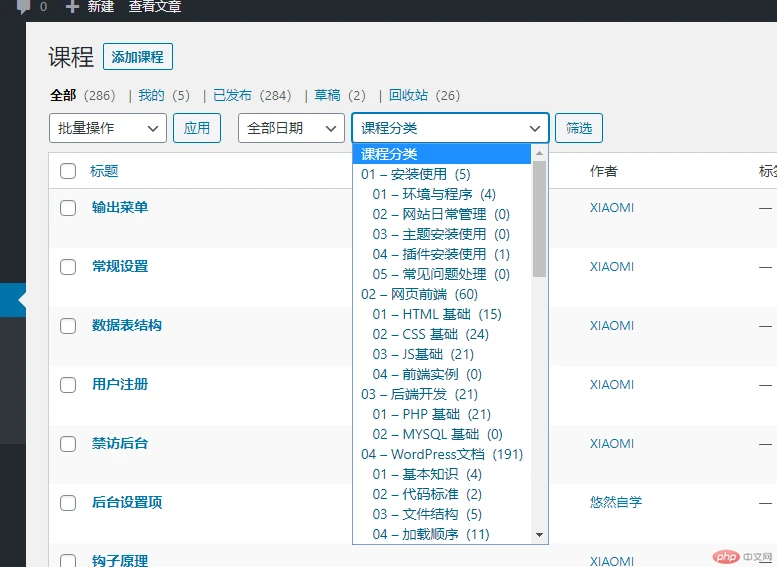This screenshot has height=567, width=777.
Task: Open the 批量操作 dropdown
Action: pos(108,128)
